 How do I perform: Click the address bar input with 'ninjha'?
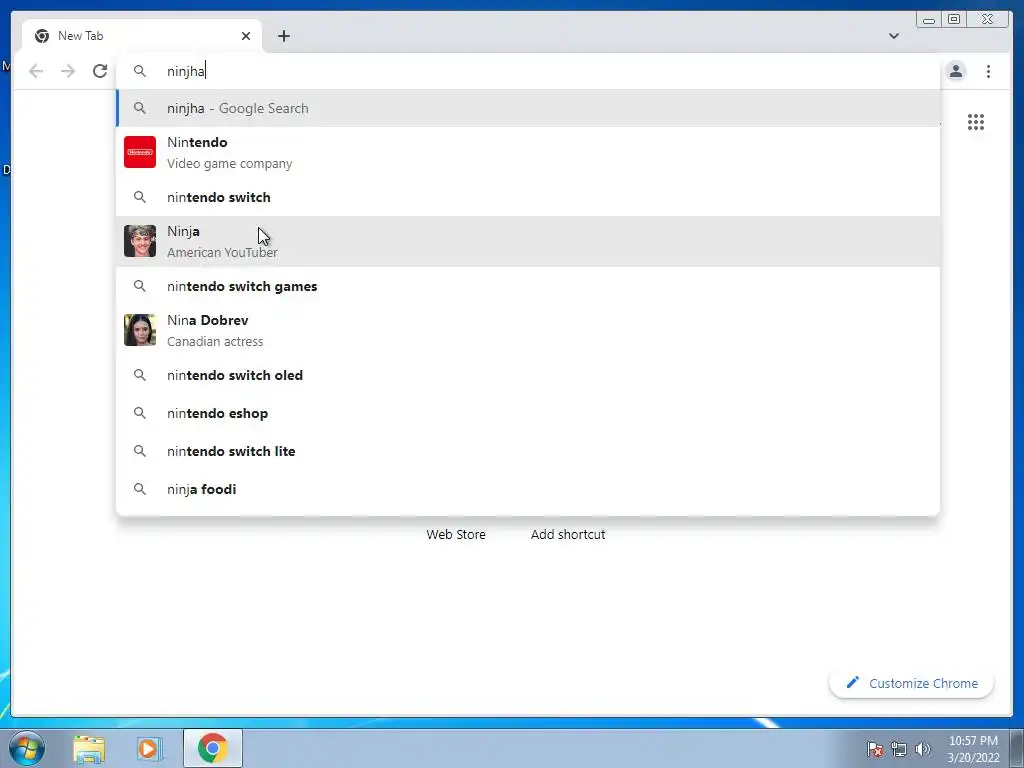click(528, 71)
